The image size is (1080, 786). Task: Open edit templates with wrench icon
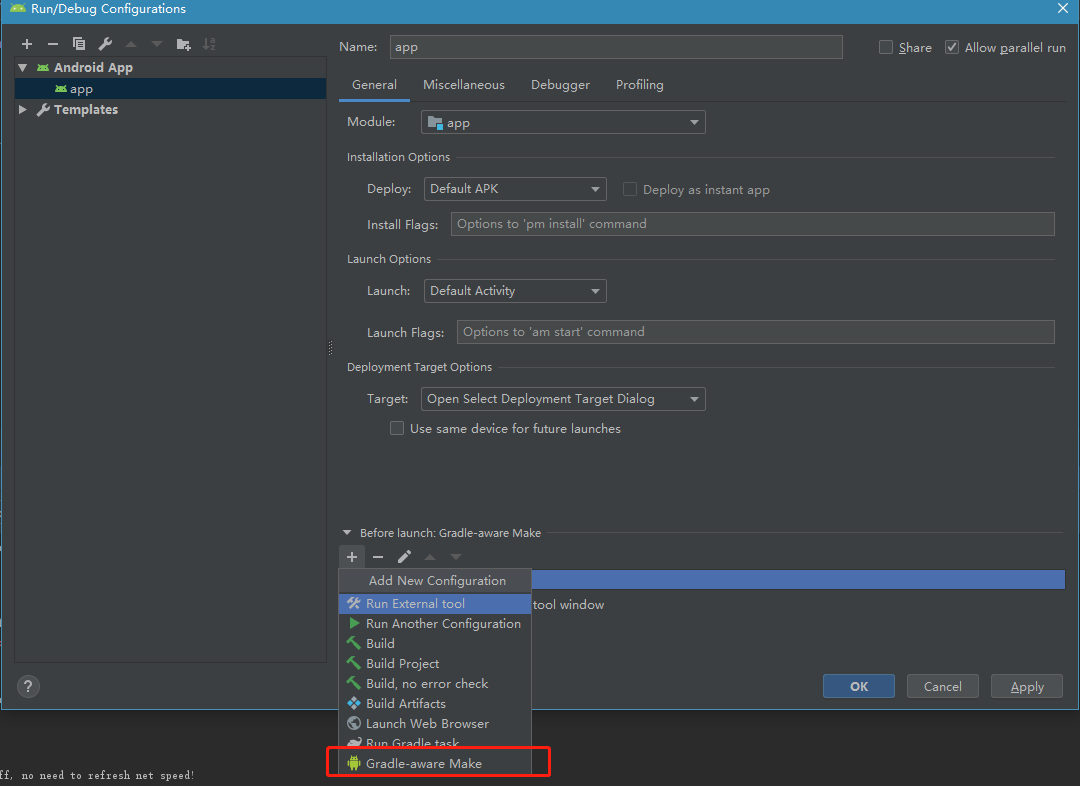104,44
